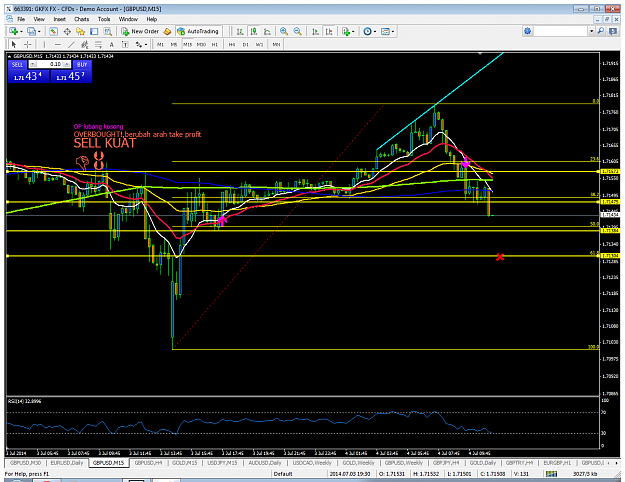Viewport: 625px width, 482px height.
Task: Switch timeframe to H1
Action: [x=215, y=45]
